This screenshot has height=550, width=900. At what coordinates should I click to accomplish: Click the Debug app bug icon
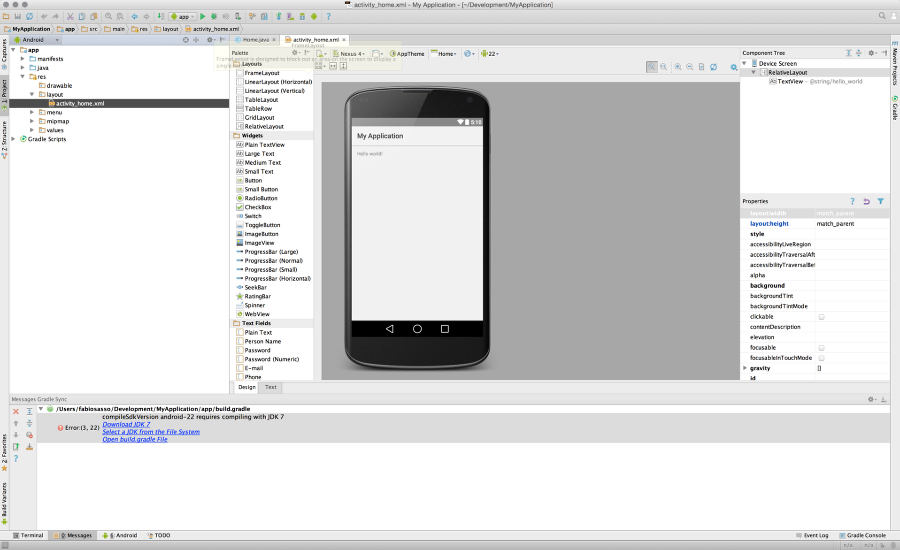click(214, 17)
